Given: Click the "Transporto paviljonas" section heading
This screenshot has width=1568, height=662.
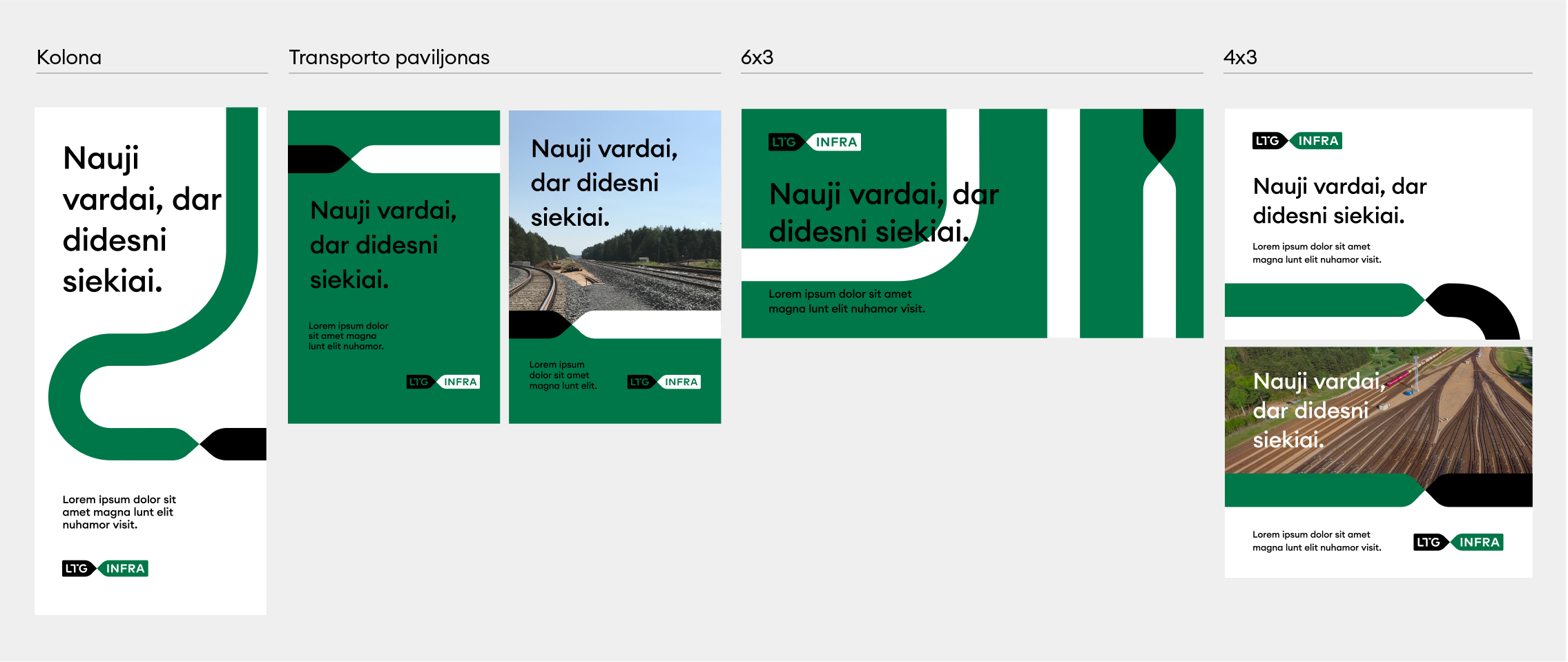Looking at the screenshot, I should coord(389,57).
